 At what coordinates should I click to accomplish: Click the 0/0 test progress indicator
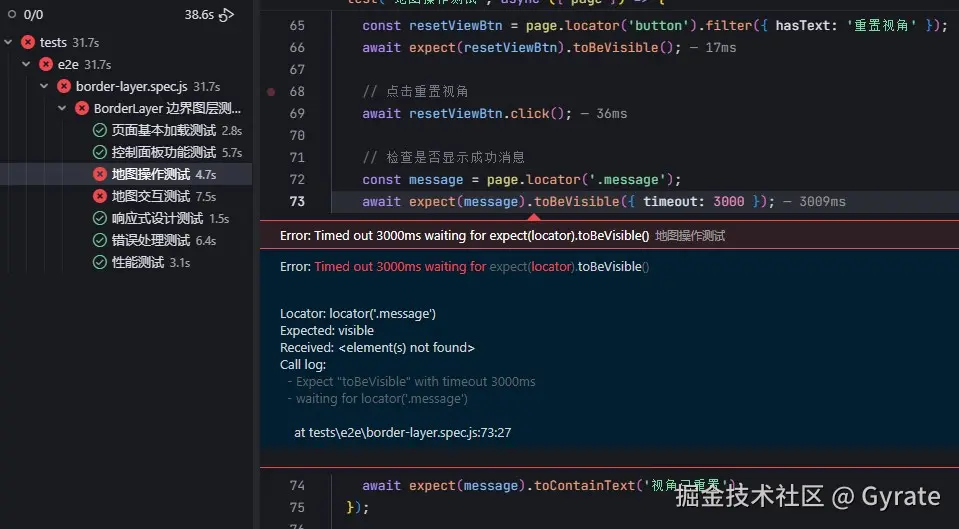tap(33, 15)
